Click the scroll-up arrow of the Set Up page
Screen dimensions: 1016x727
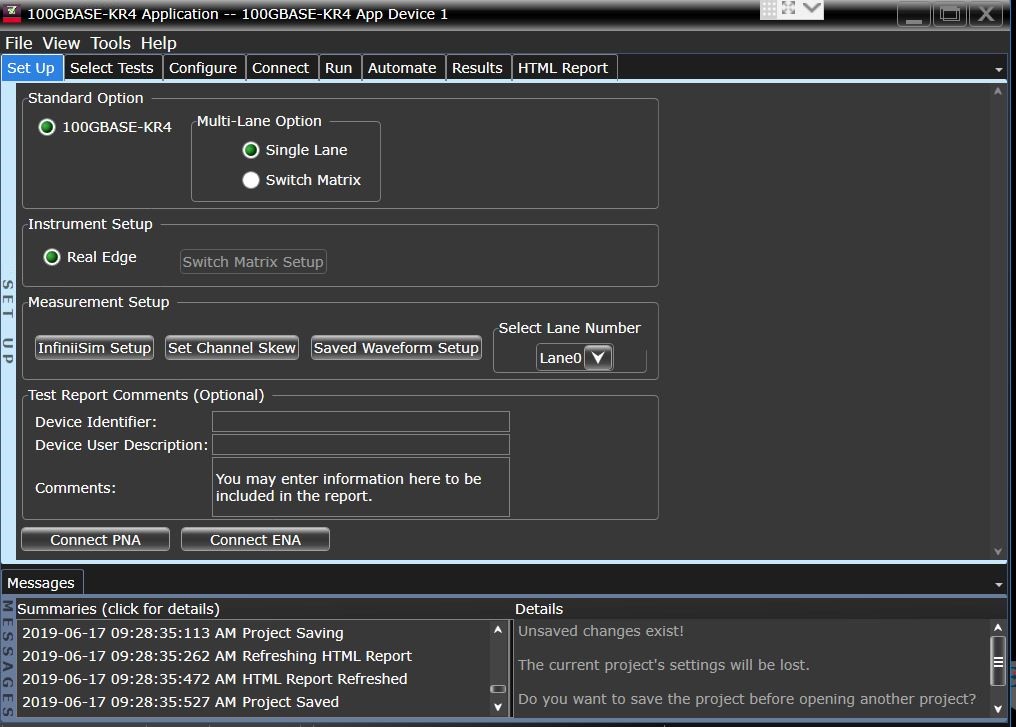click(997, 88)
